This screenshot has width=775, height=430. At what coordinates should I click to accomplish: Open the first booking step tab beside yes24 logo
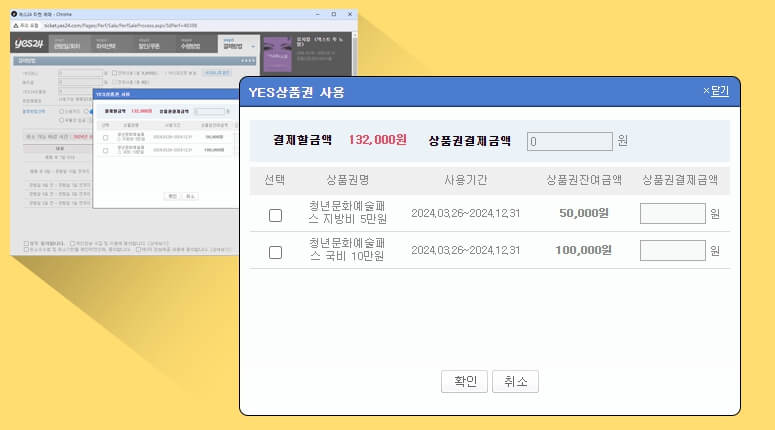pyautogui.click(x=68, y=44)
